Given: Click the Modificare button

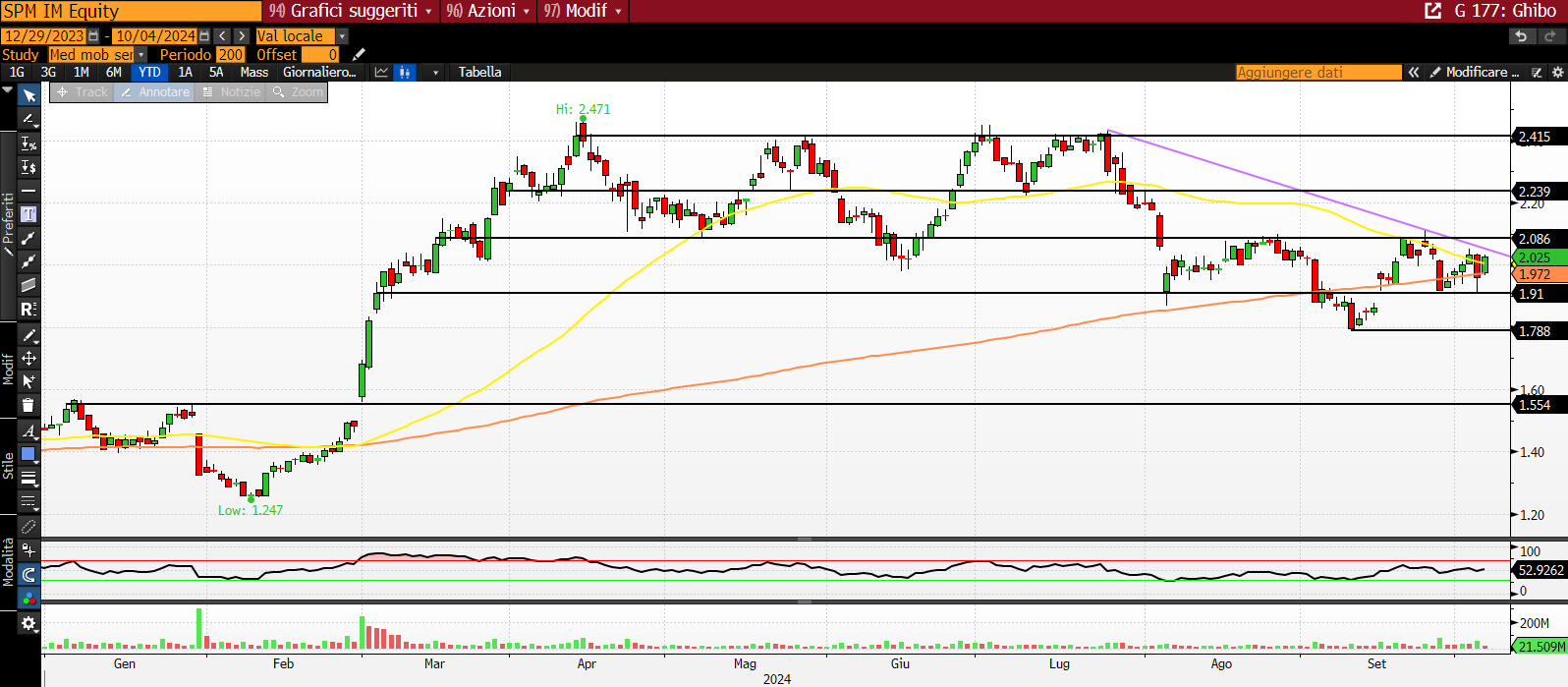Looking at the screenshot, I should 1475,73.
